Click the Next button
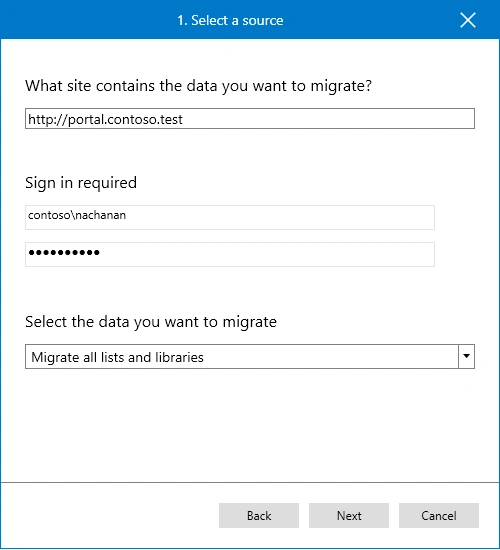 tap(349, 515)
